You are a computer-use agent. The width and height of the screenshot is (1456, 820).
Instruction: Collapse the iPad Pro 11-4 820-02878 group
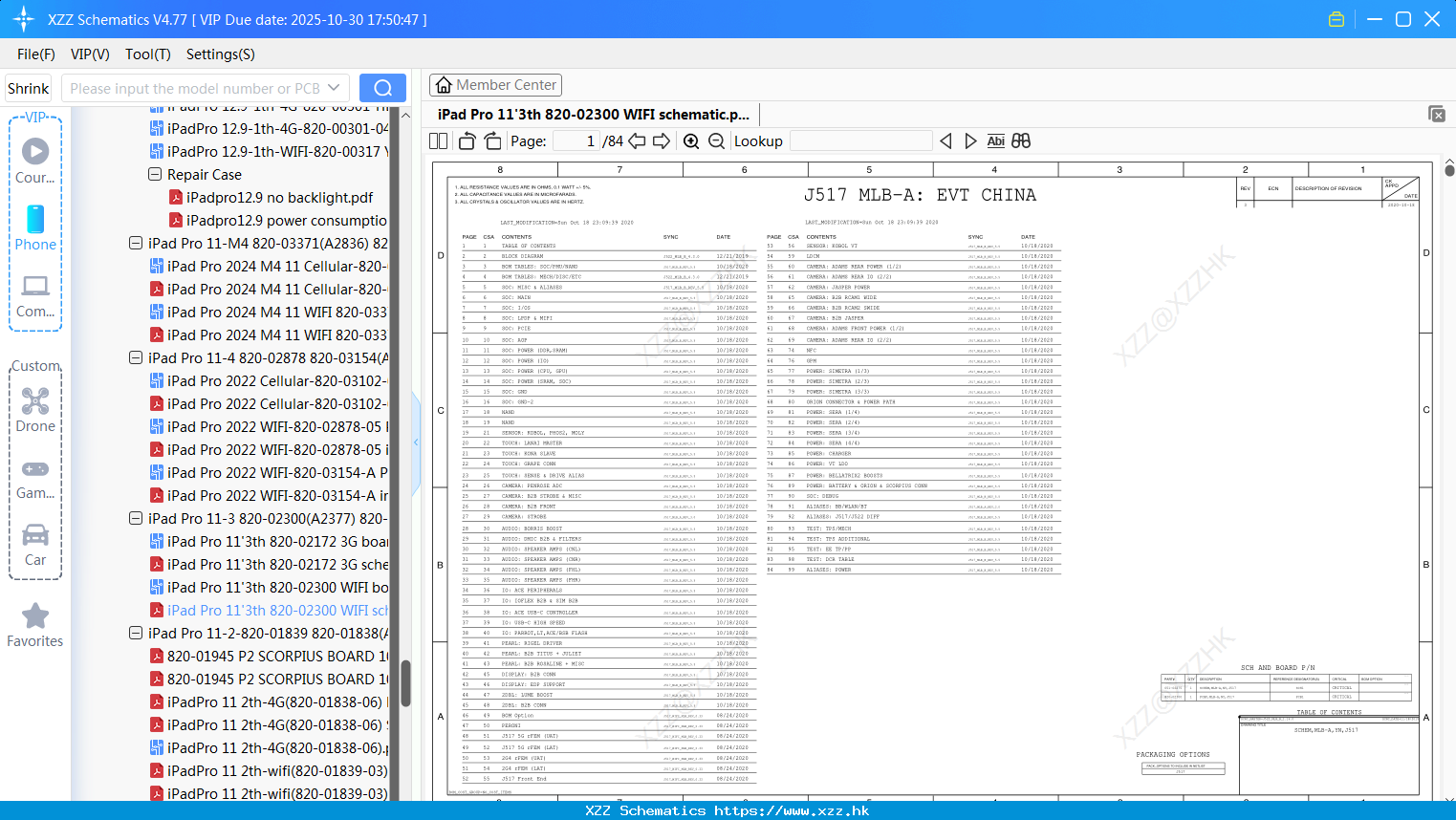click(136, 357)
